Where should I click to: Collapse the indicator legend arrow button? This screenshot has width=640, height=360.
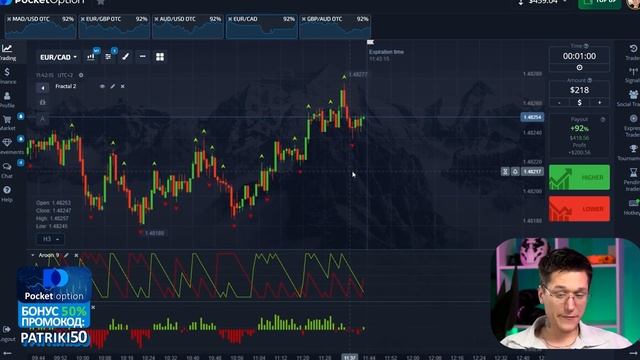[x=42, y=88]
